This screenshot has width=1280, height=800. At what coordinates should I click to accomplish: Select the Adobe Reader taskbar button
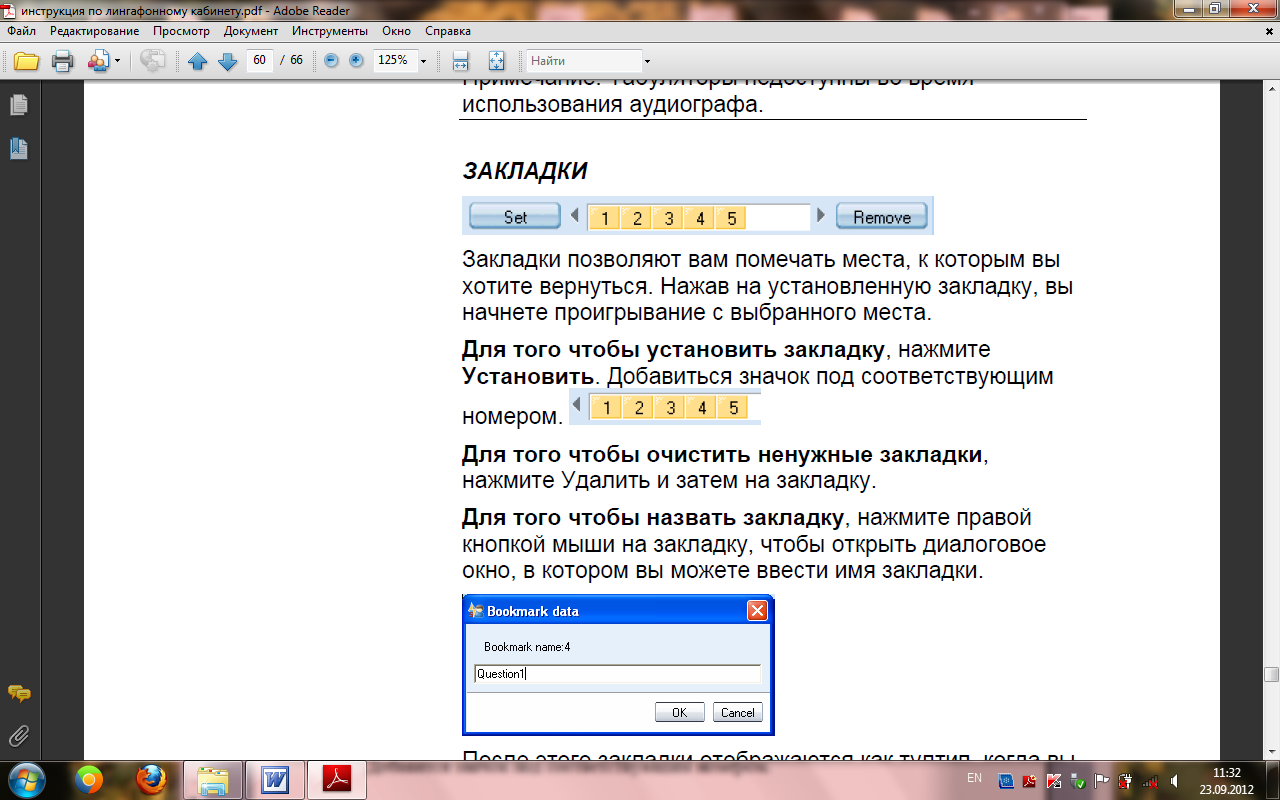336,780
